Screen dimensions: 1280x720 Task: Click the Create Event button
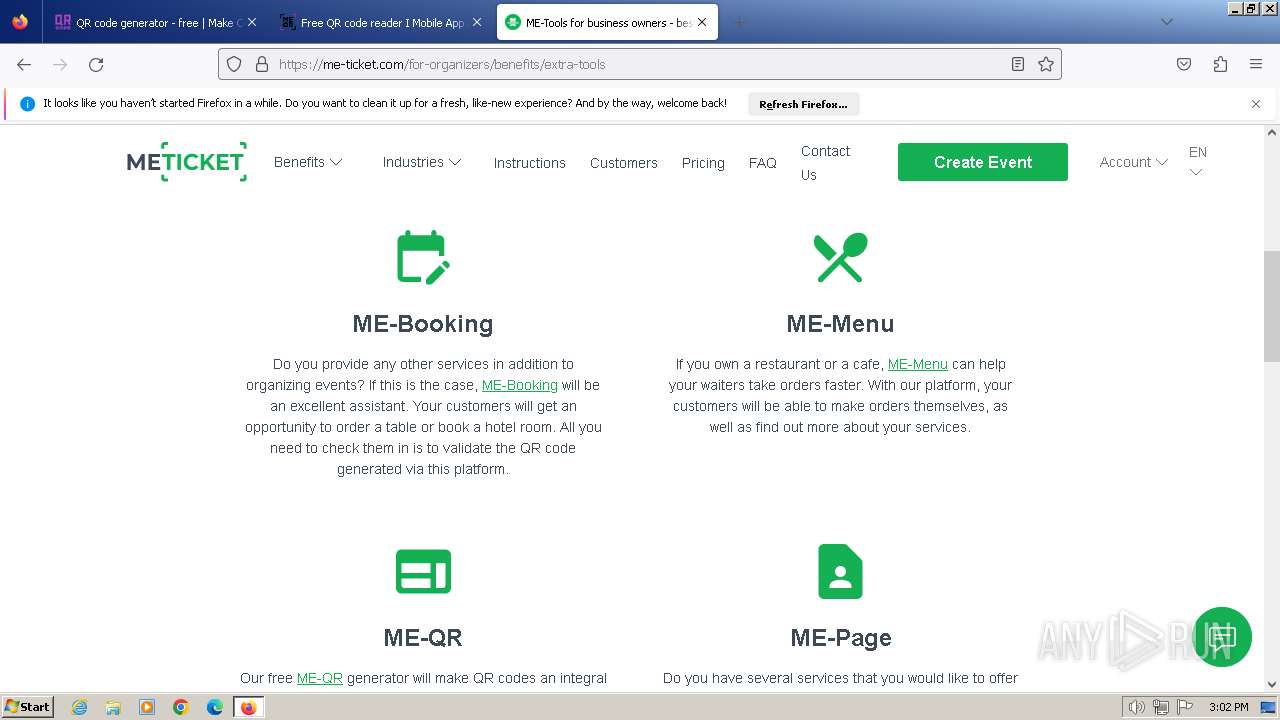(983, 162)
